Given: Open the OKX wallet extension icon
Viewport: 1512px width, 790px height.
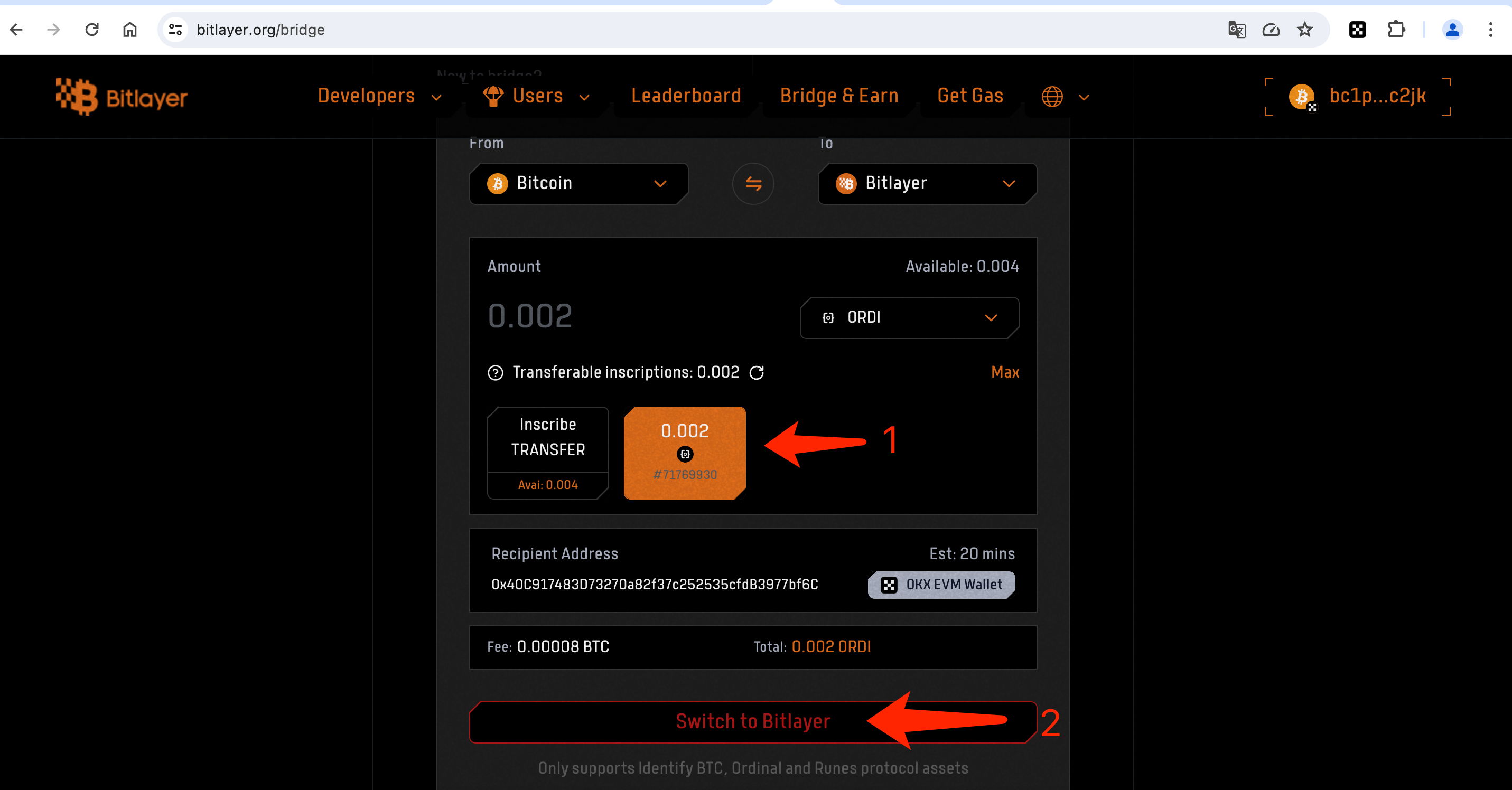Looking at the screenshot, I should coord(1357,30).
